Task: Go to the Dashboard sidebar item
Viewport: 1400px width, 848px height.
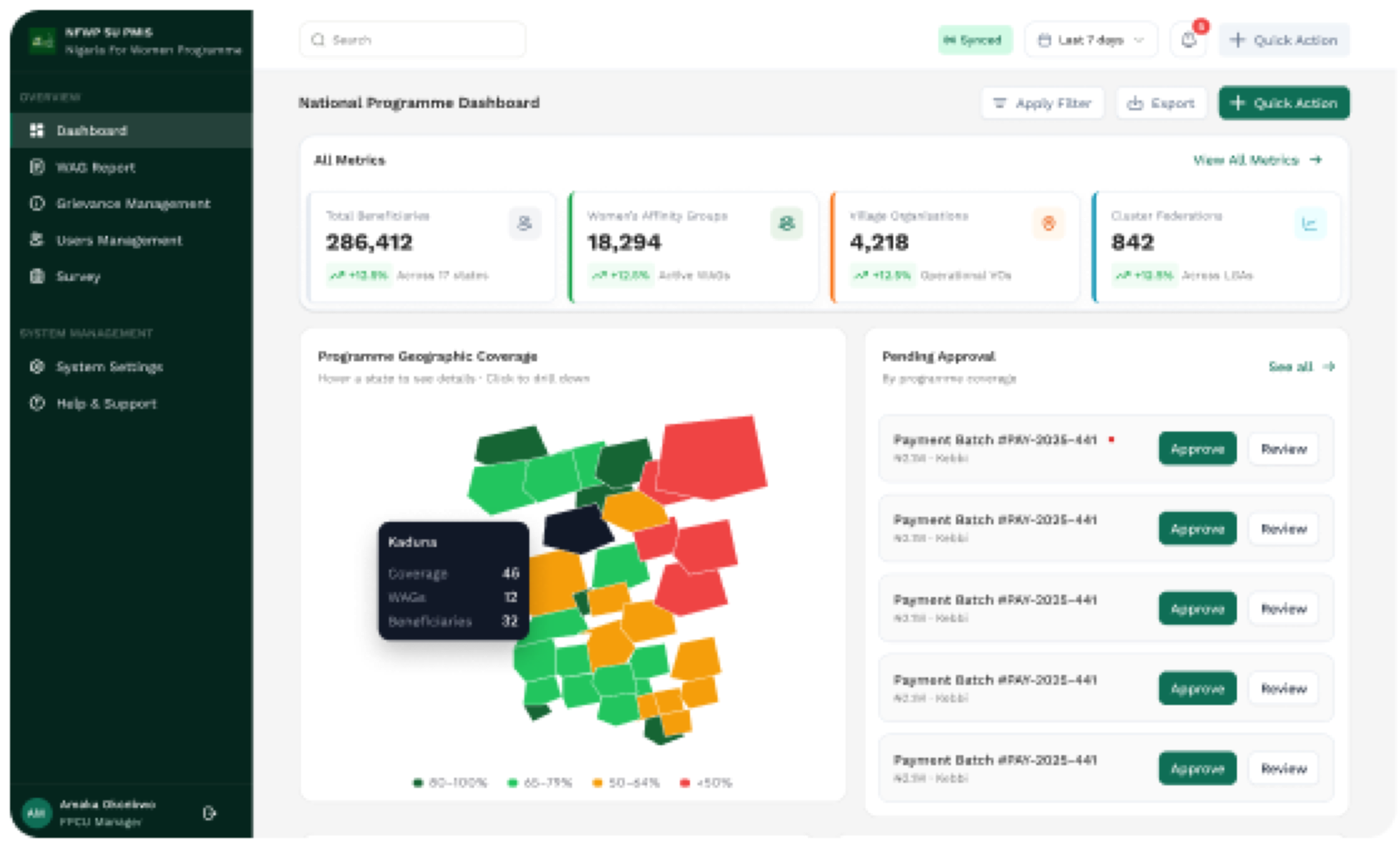Action: [131, 130]
